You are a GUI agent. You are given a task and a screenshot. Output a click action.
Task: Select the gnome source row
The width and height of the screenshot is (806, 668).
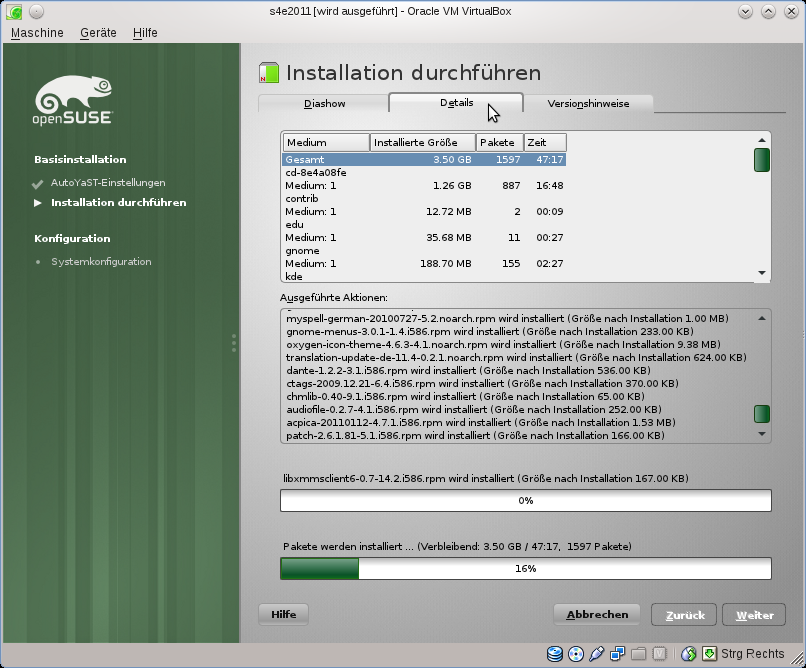point(424,251)
